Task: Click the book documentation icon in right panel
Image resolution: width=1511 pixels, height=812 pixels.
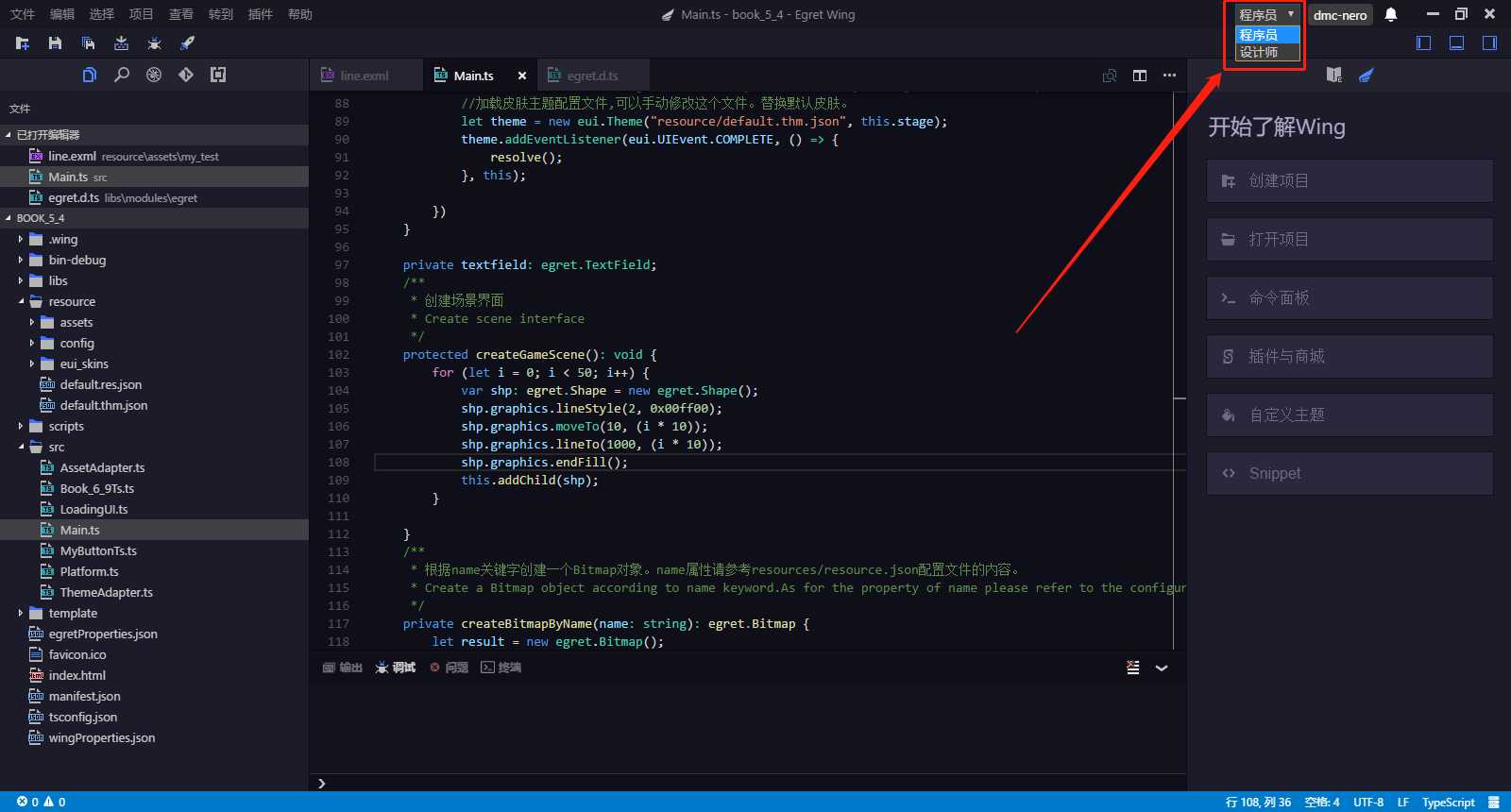Action: [x=1333, y=75]
